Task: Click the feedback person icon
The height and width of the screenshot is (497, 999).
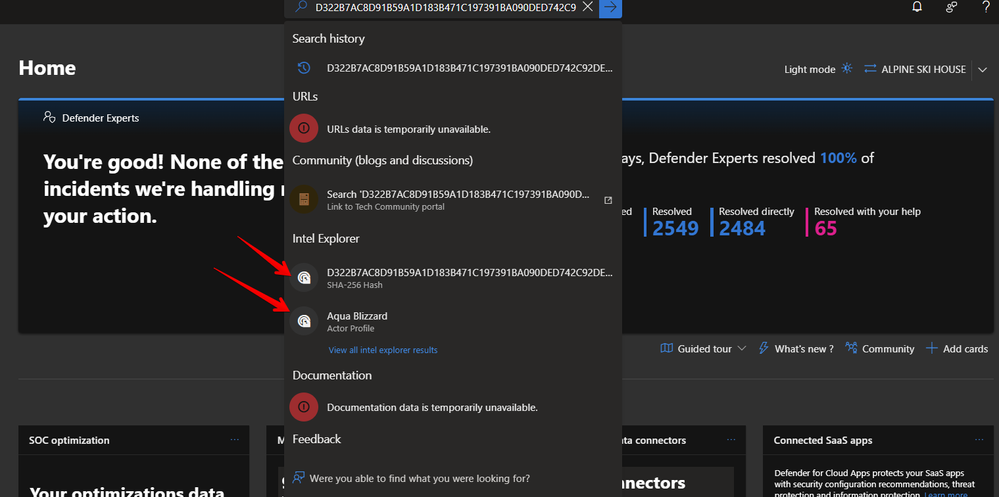Action: click(x=298, y=478)
